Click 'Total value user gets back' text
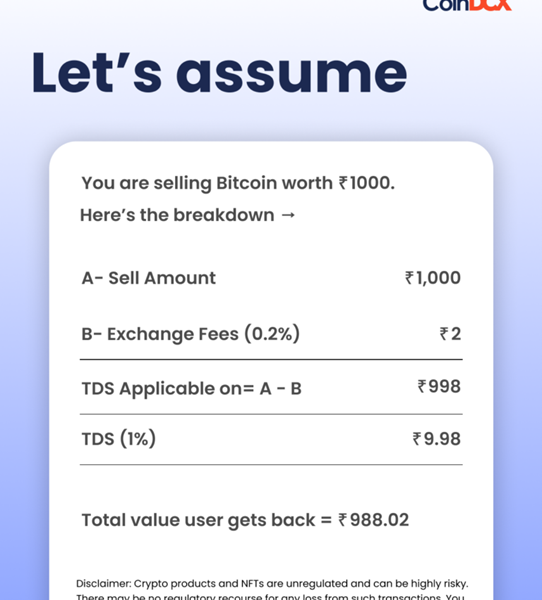Viewport: 542px width, 600px height. (198, 520)
